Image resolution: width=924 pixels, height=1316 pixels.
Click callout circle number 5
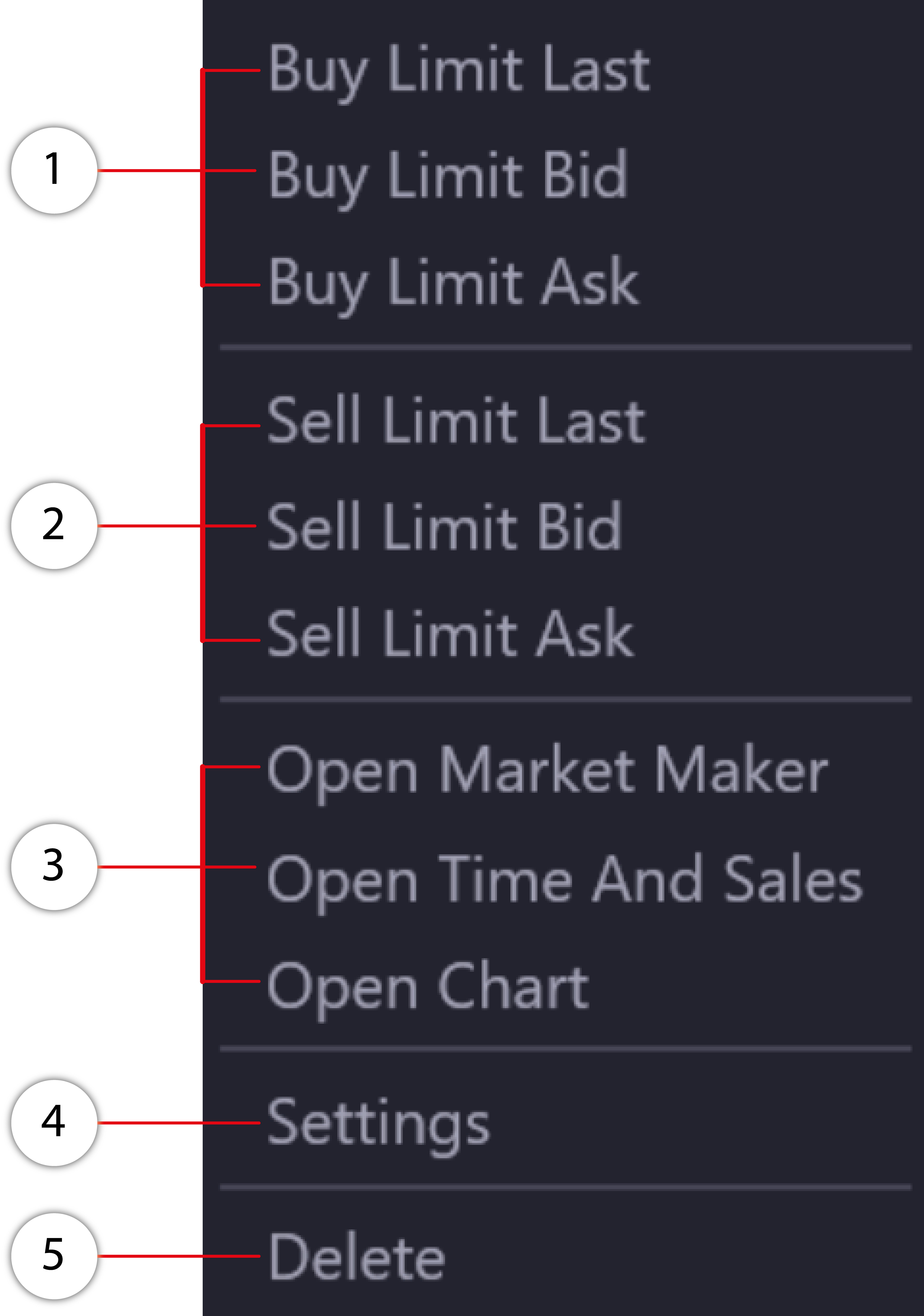click(x=54, y=1256)
